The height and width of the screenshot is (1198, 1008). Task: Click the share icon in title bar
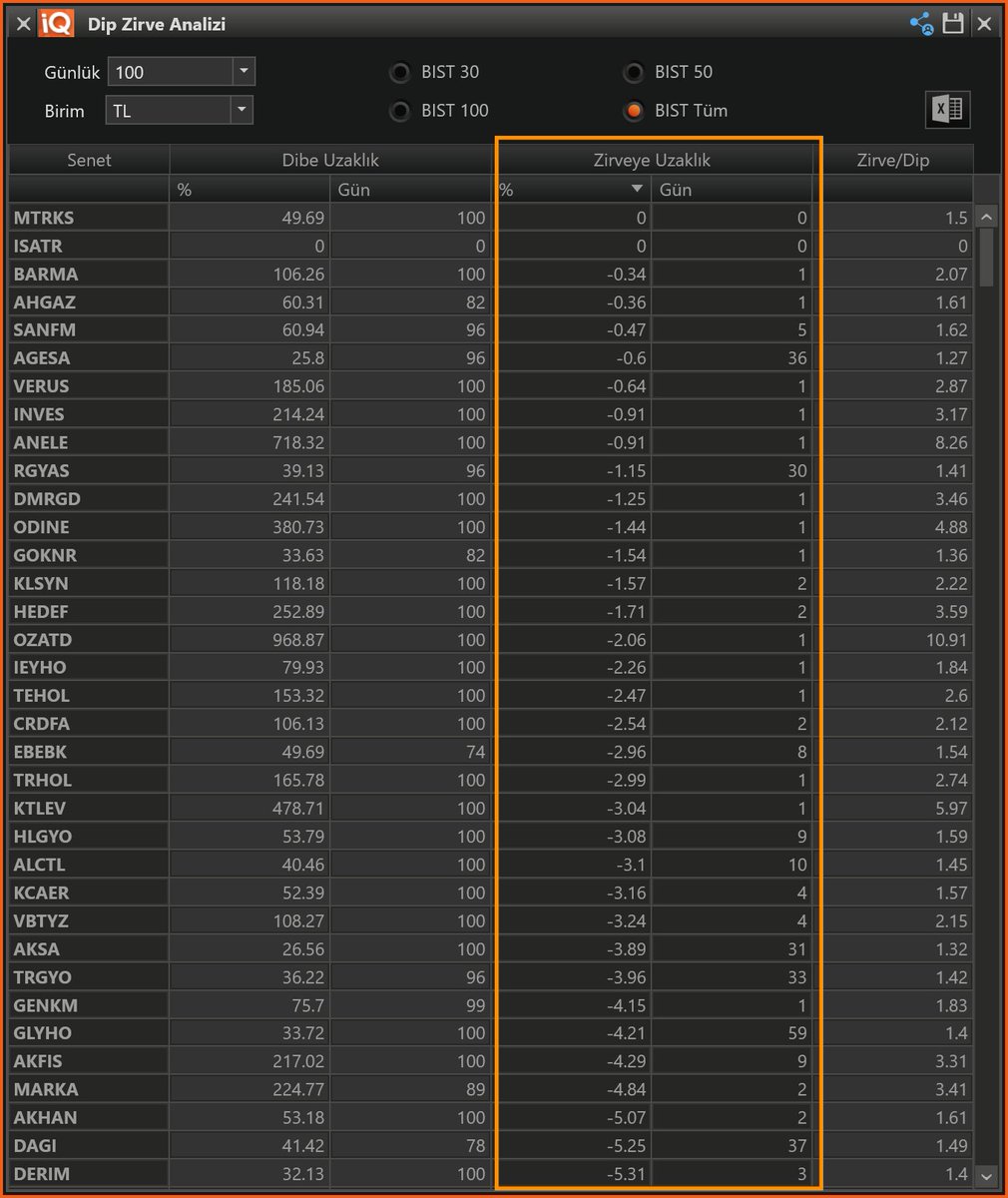[921, 24]
